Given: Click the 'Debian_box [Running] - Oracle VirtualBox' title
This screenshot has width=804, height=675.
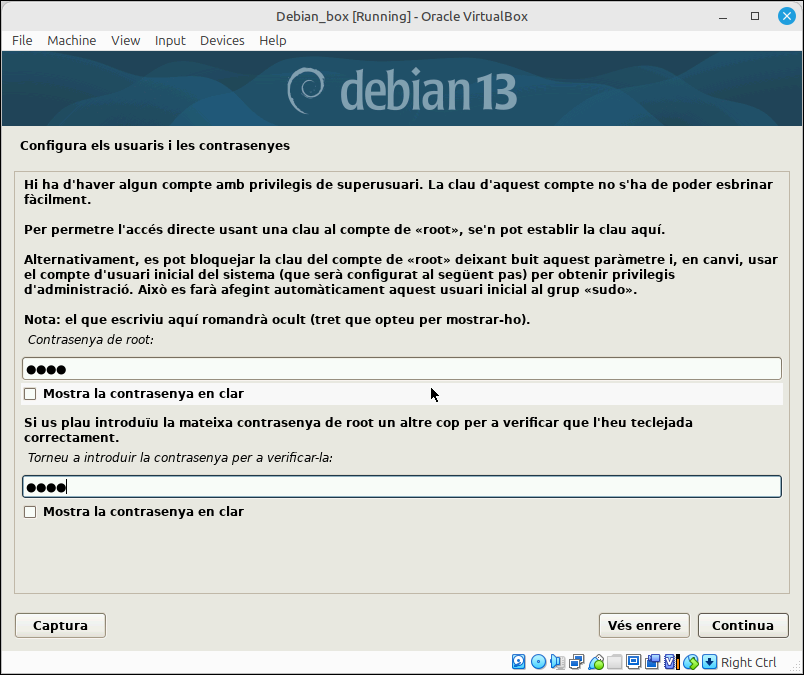Looking at the screenshot, I should pyautogui.click(x=402, y=16).
